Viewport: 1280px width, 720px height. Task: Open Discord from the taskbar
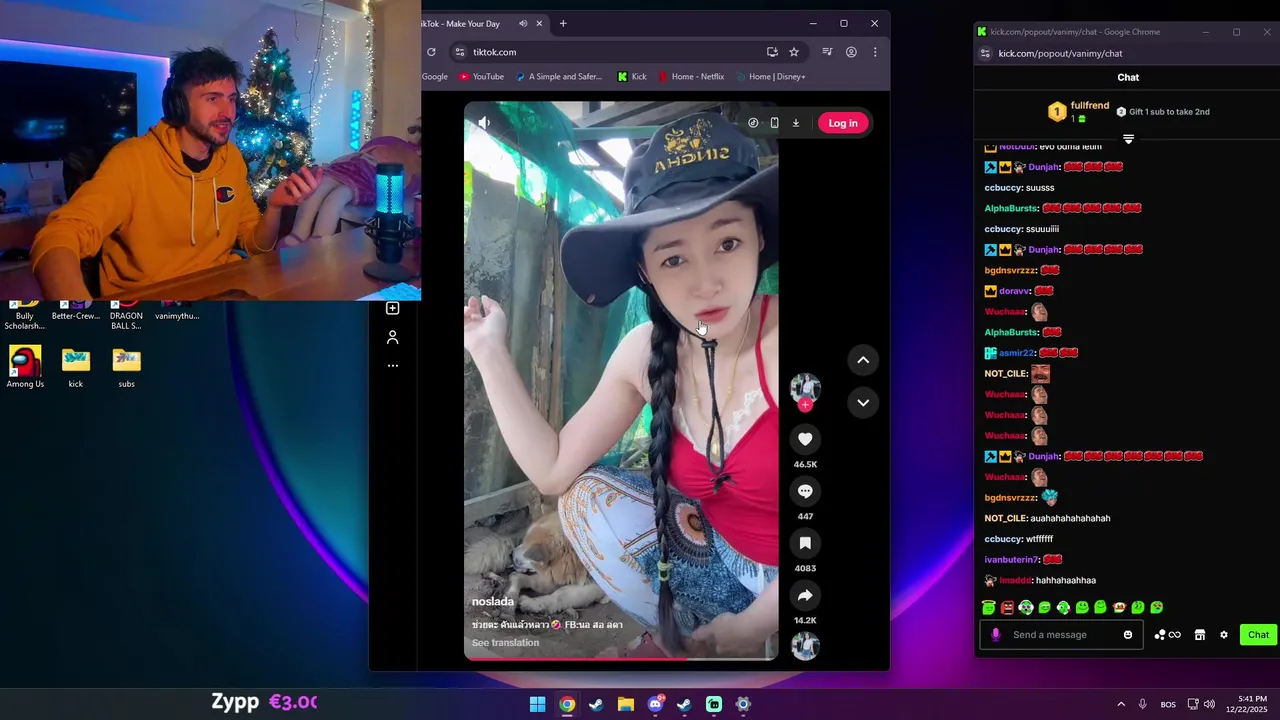[655, 704]
